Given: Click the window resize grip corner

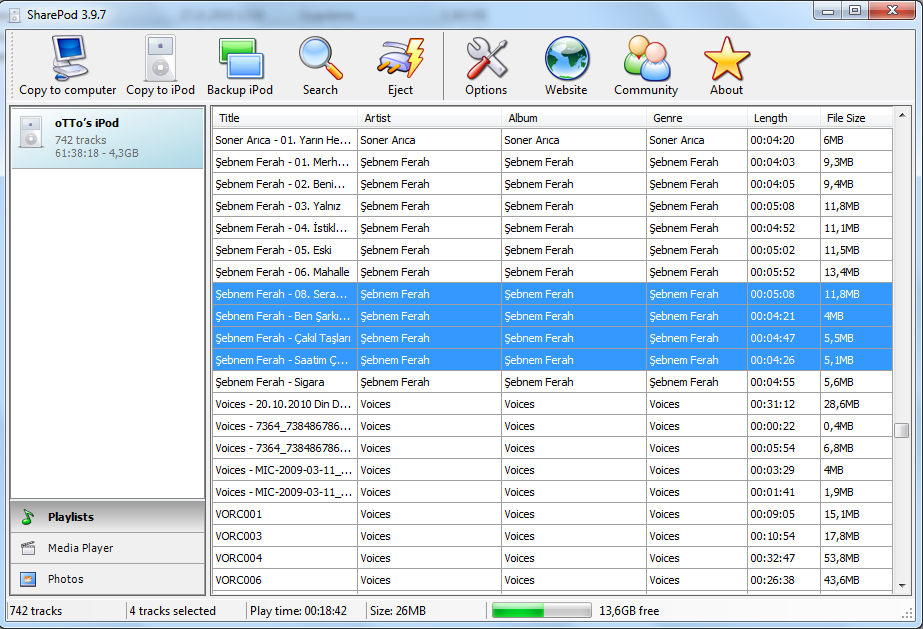Looking at the screenshot, I should (907, 613).
